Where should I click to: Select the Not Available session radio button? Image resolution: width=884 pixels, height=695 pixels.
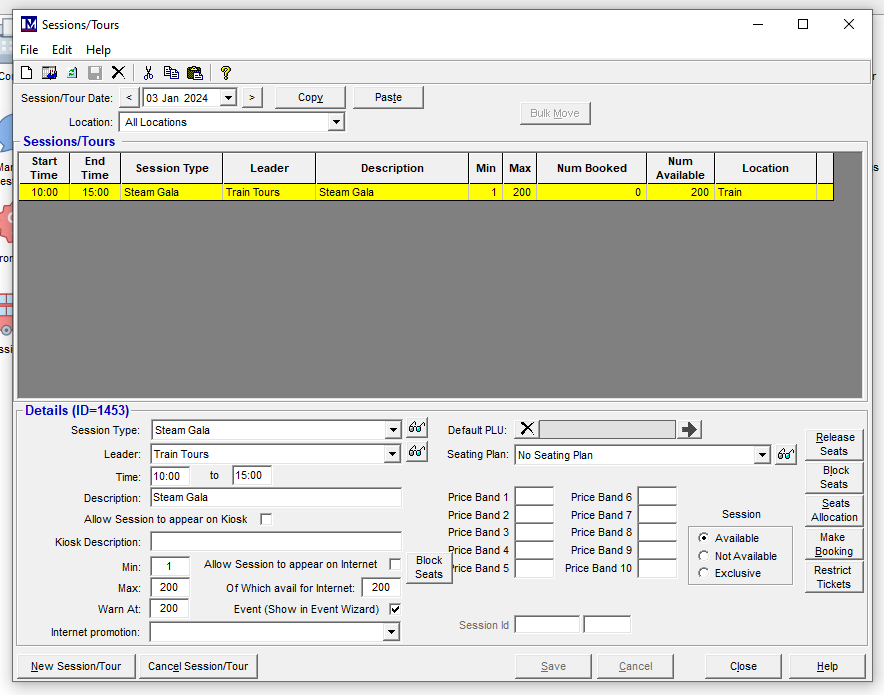coord(704,556)
